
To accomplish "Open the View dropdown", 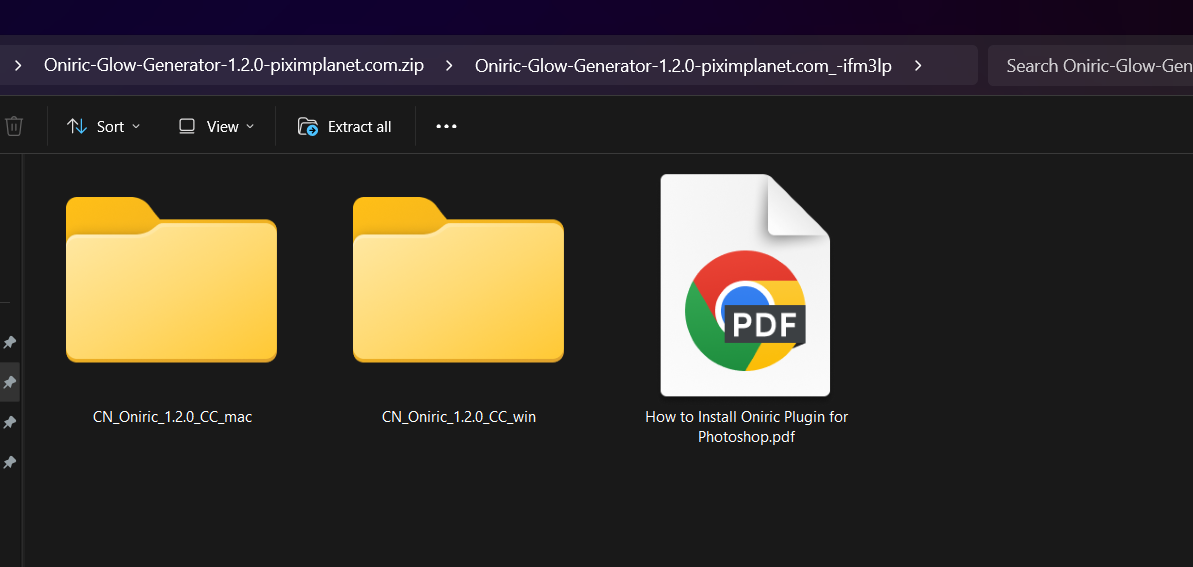I will tap(216, 126).
